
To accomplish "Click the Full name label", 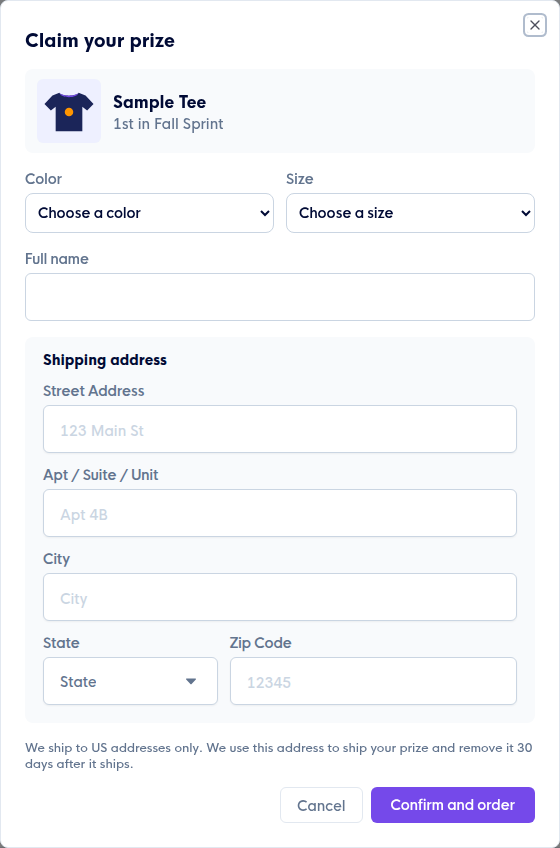I will pos(57,259).
